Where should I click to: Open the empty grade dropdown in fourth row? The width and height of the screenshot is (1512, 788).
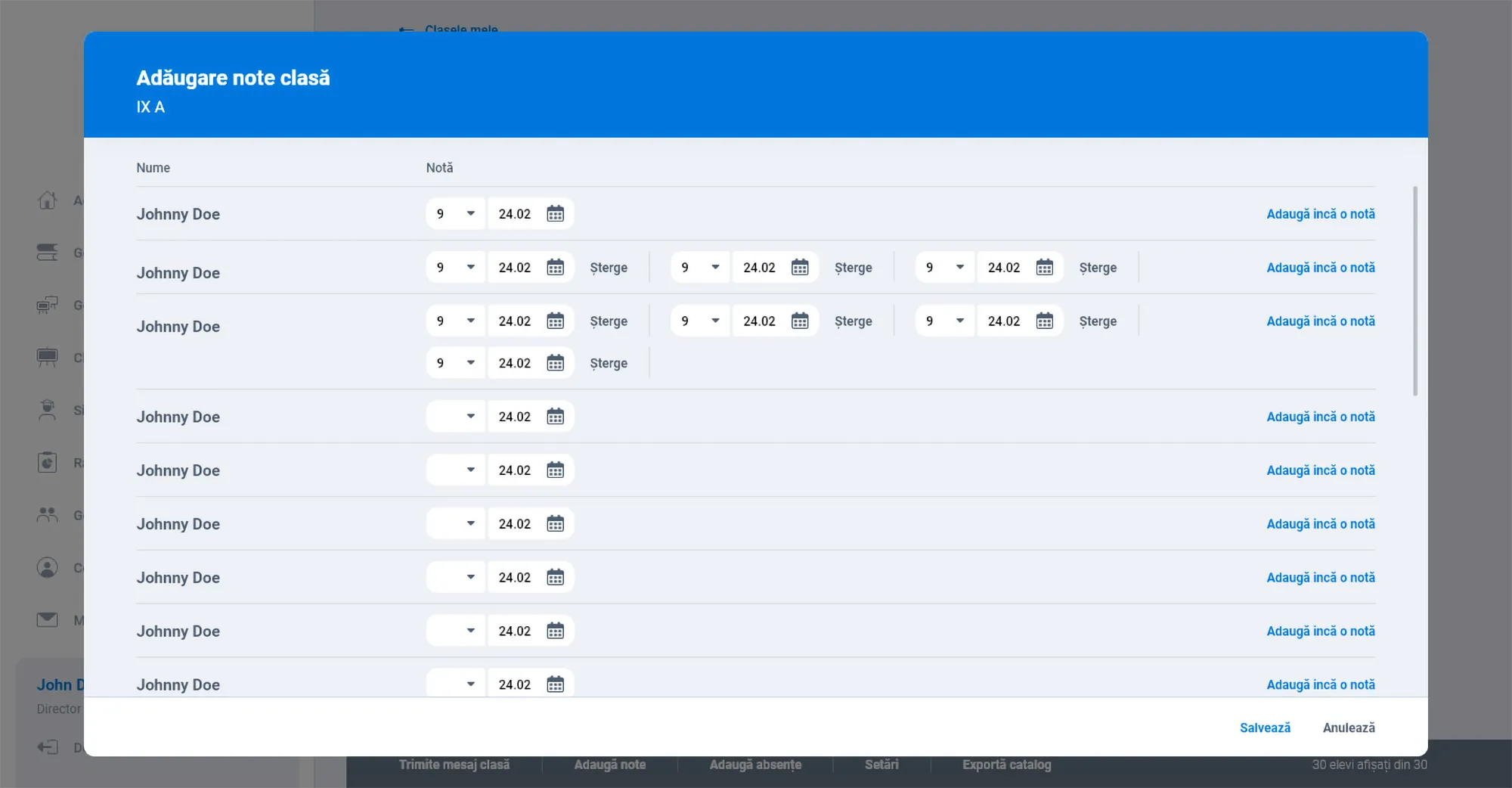[x=470, y=417]
